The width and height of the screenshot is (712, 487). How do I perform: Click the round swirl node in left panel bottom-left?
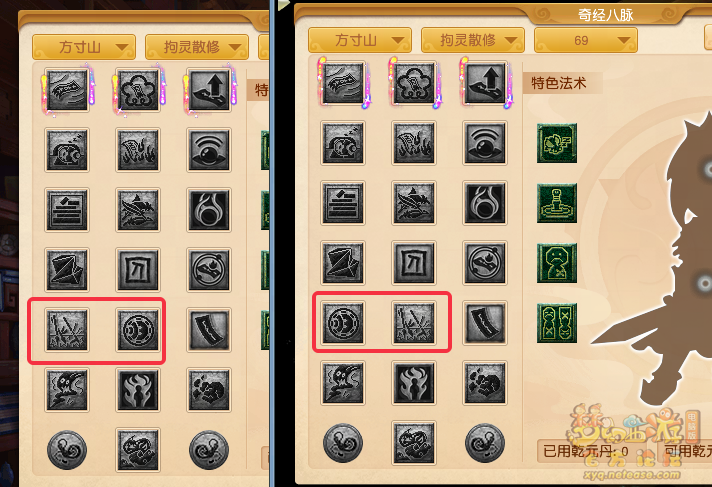click(67, 450)
